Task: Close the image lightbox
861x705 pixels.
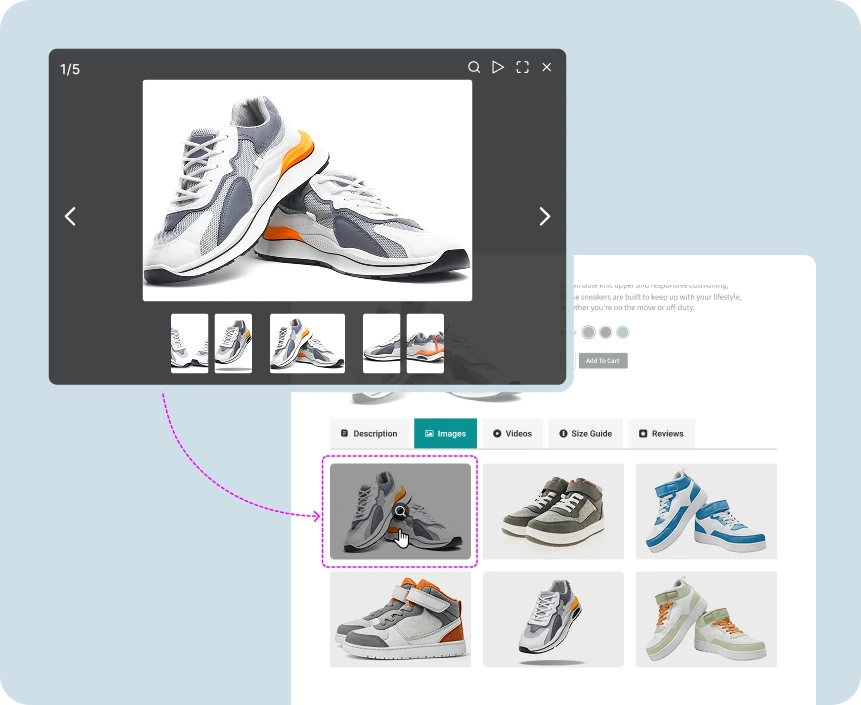Action: (546, 67)
